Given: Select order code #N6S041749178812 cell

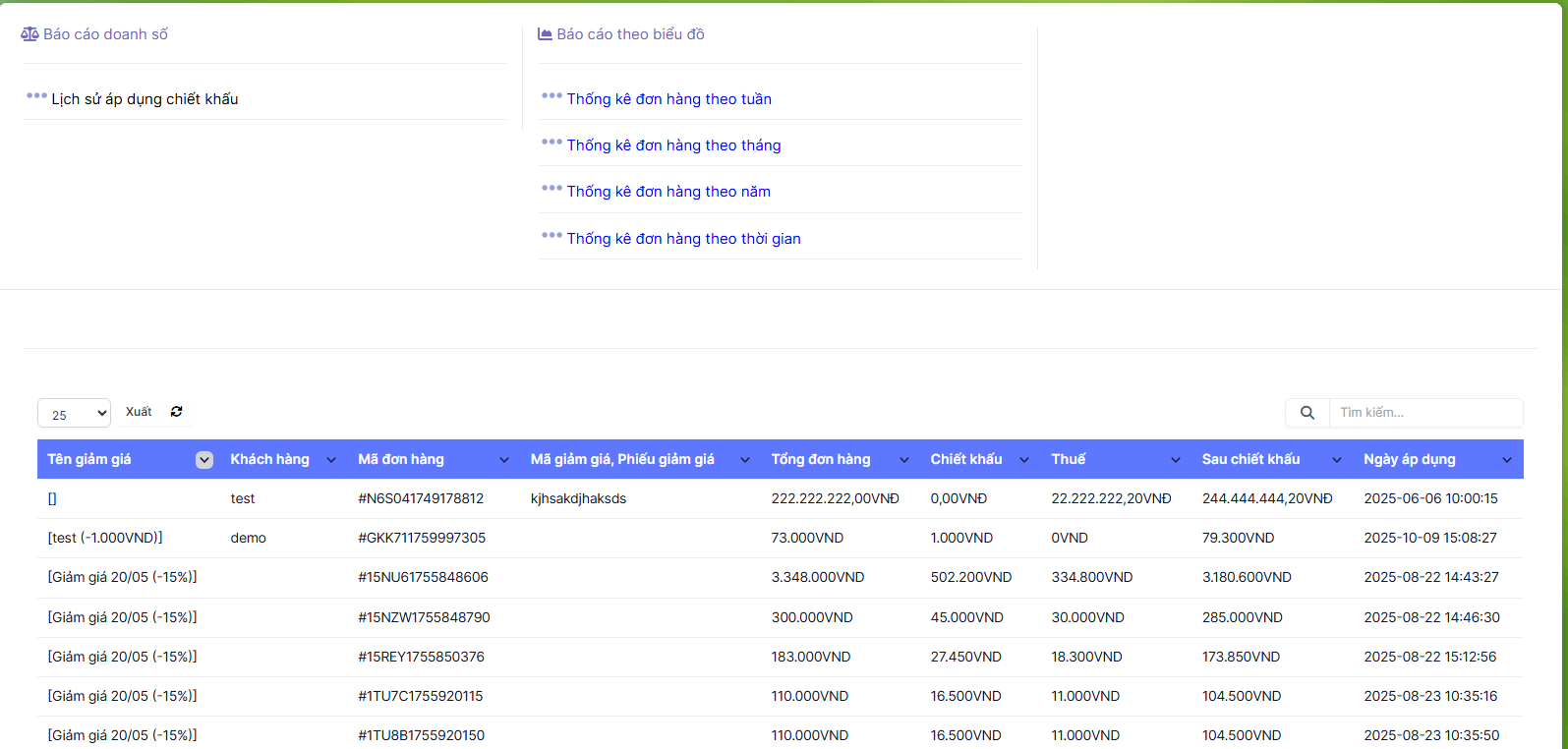Looking at the screenshot, I should pos(421,498).
